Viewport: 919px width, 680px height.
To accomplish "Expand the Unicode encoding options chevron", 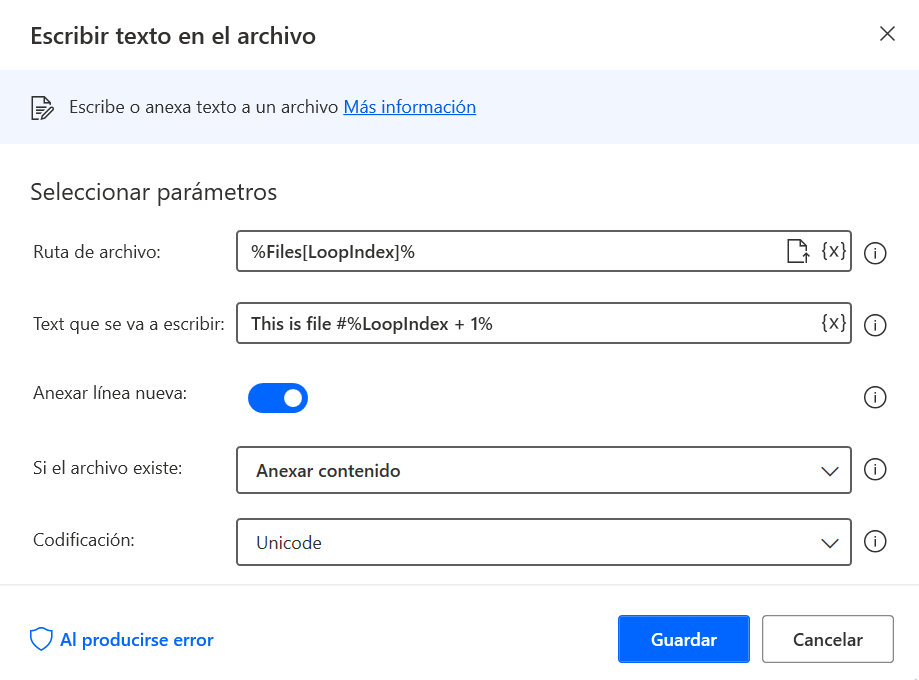I will (829, 542).
